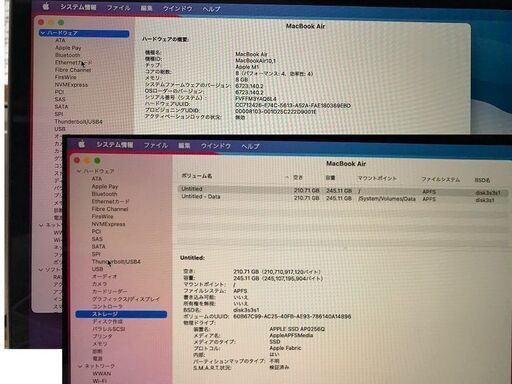This screenshot has height=384, width=512.
Task: Sort by 空き column header
Action: coord(298,177)
